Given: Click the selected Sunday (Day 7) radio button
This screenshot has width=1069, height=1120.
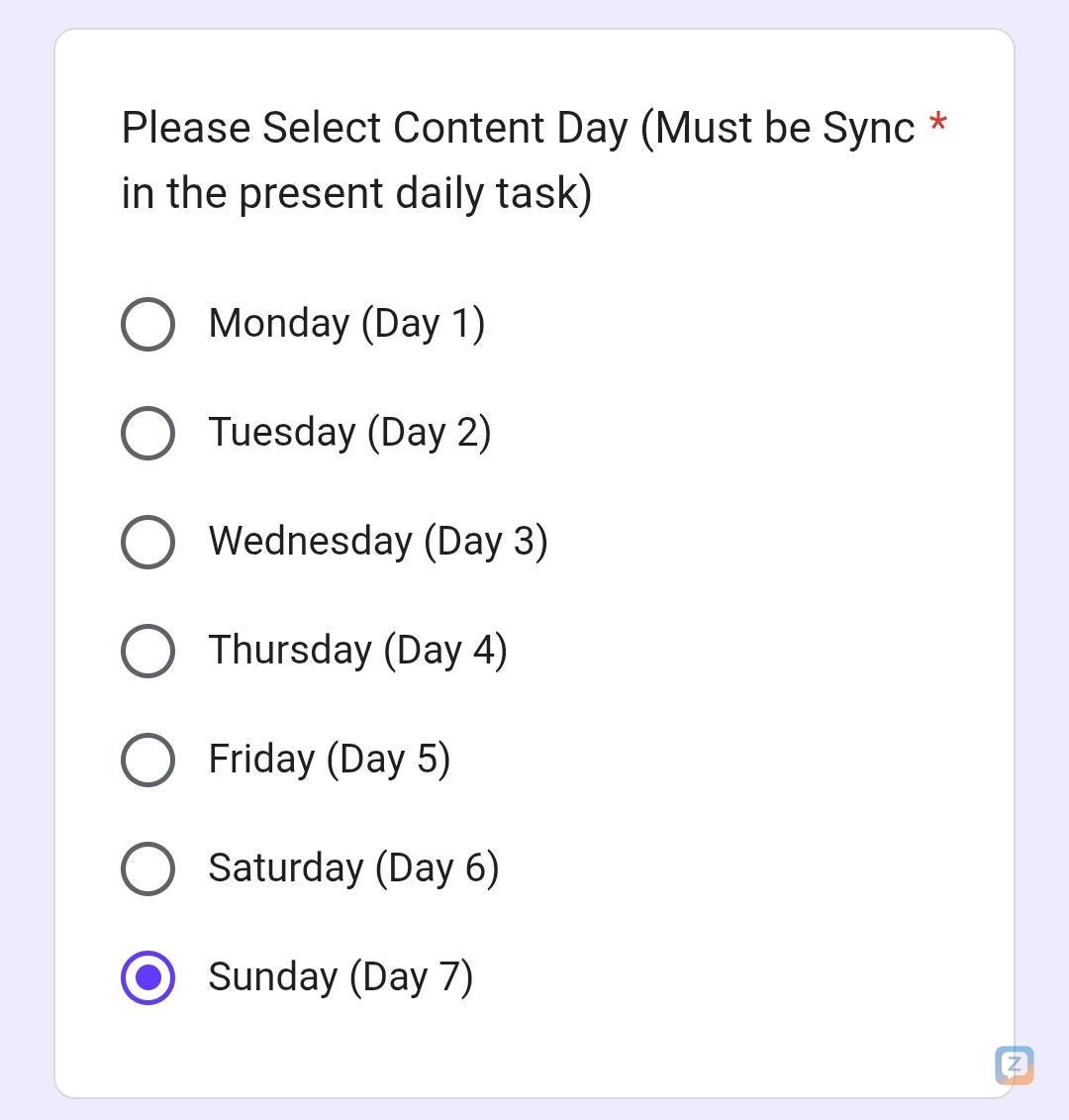Looking at the screenshot, I should tap(148, 977).
